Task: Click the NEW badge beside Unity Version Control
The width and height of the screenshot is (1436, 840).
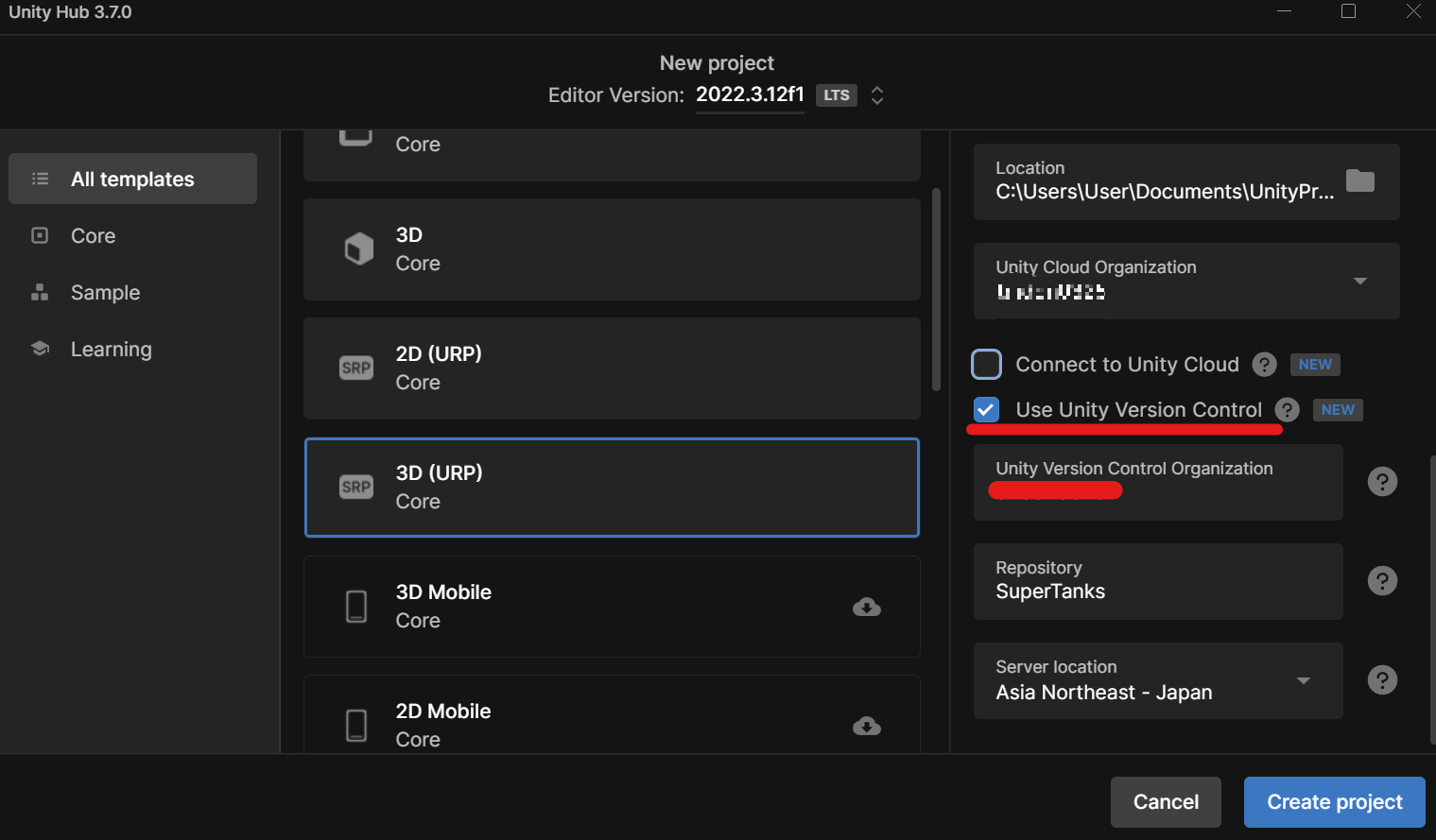Action: (1338, 410)
